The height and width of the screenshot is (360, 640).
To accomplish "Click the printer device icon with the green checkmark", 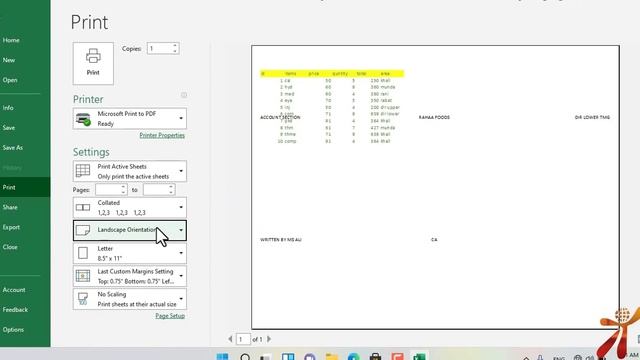I will click(83, 119).
